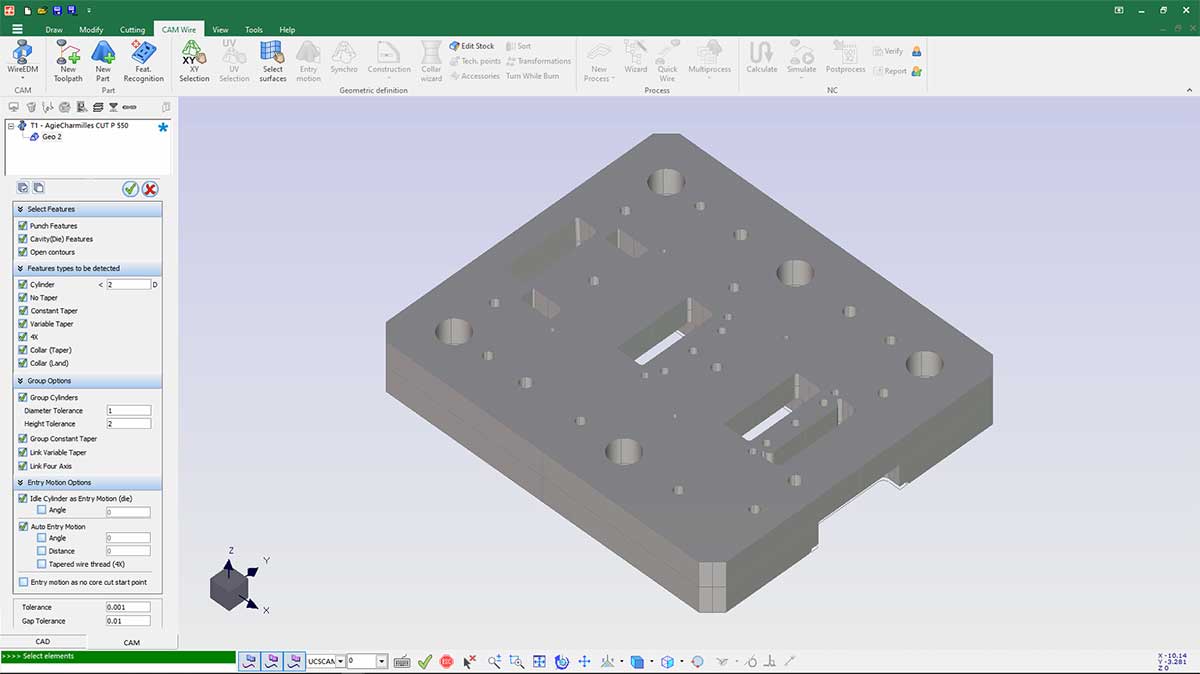Click the green checkmark to confirm
The height and width of the screenshot is (674, 1200).
click(130, 189)
